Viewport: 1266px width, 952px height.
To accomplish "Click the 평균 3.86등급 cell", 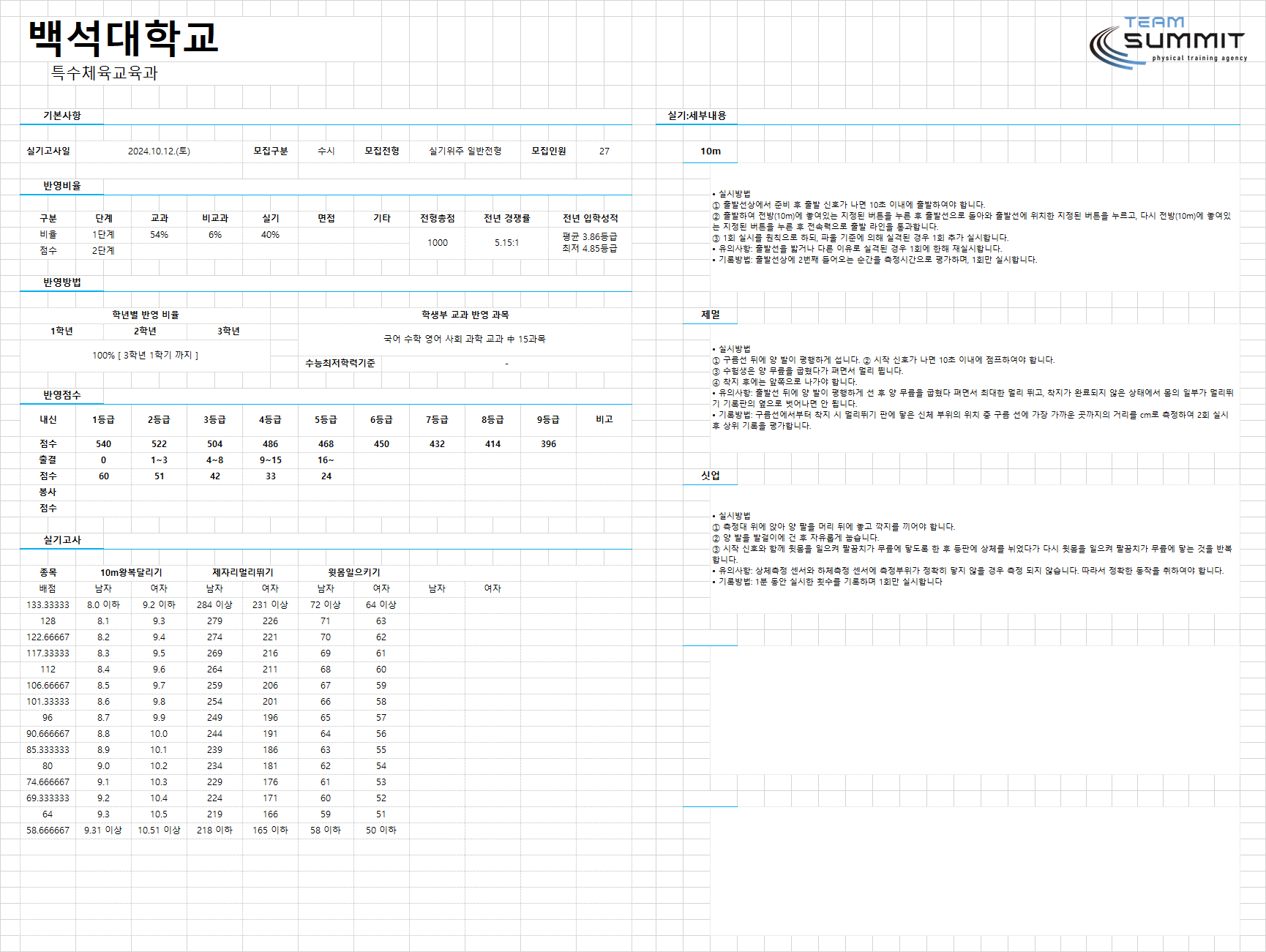I will 590,237.
